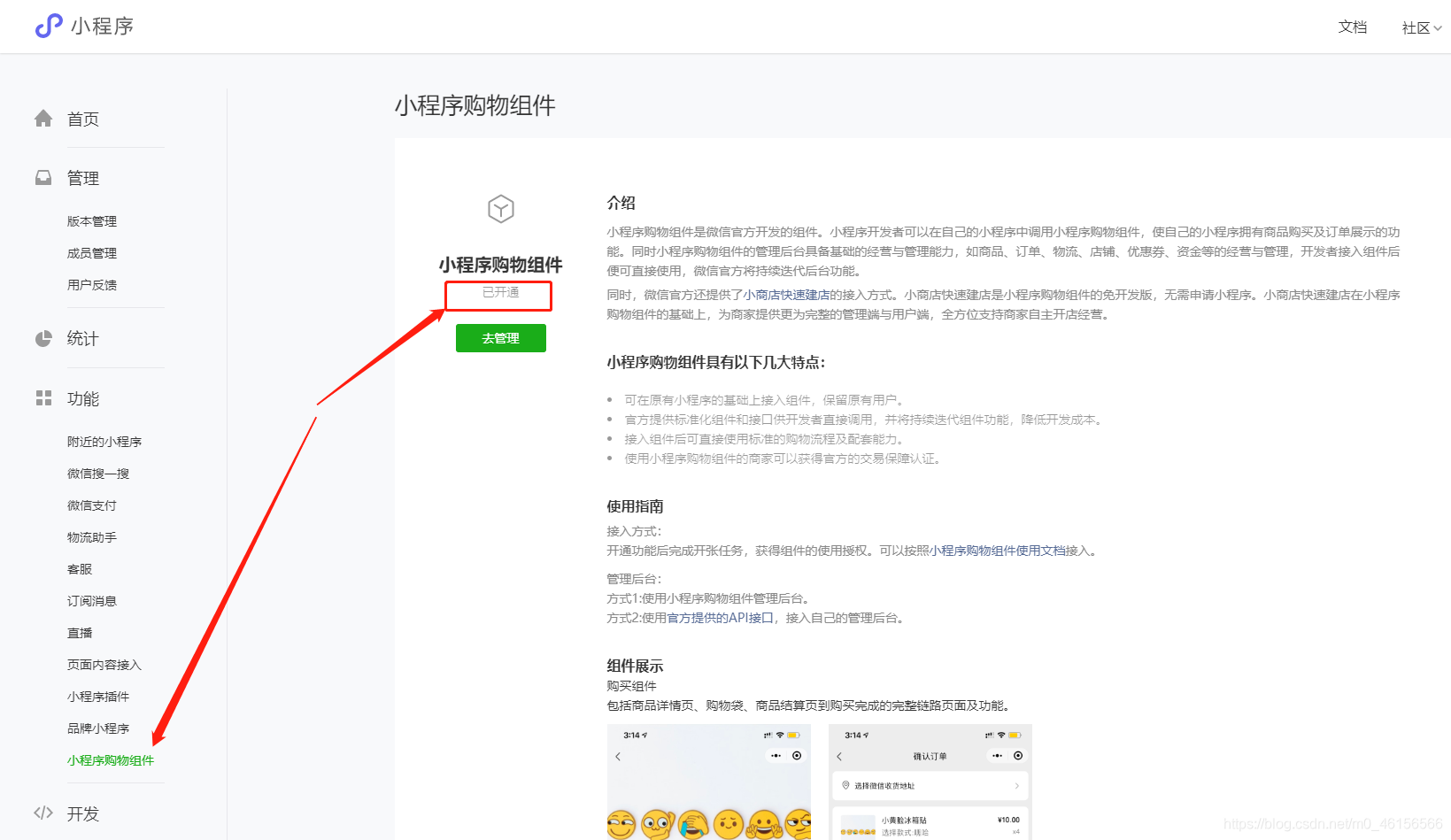Screen dimensions: 1451x840
Task: Open the 官方提供的API接口 link
Action: tap(720, 618)
